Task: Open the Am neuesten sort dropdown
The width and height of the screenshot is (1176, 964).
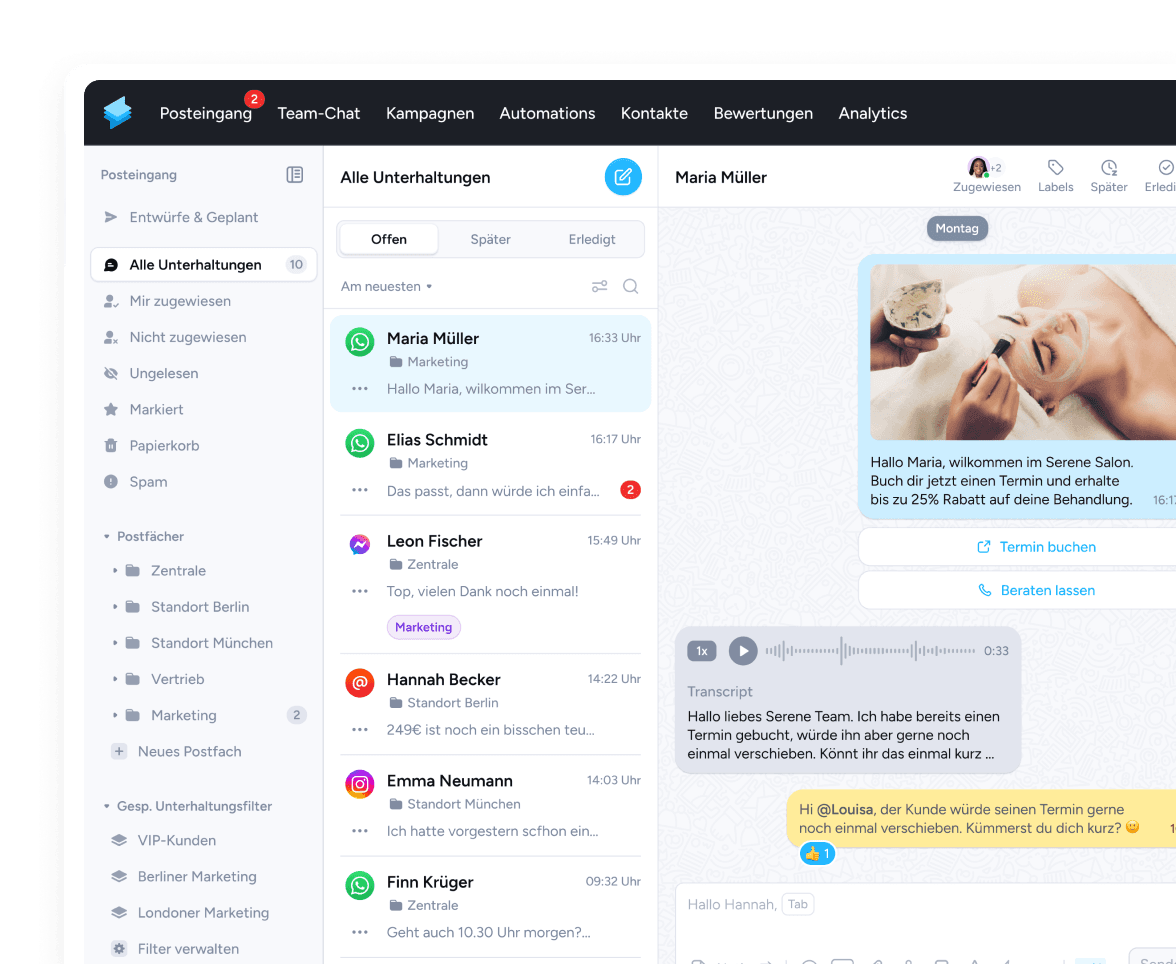Action: (x=386, y=287)
